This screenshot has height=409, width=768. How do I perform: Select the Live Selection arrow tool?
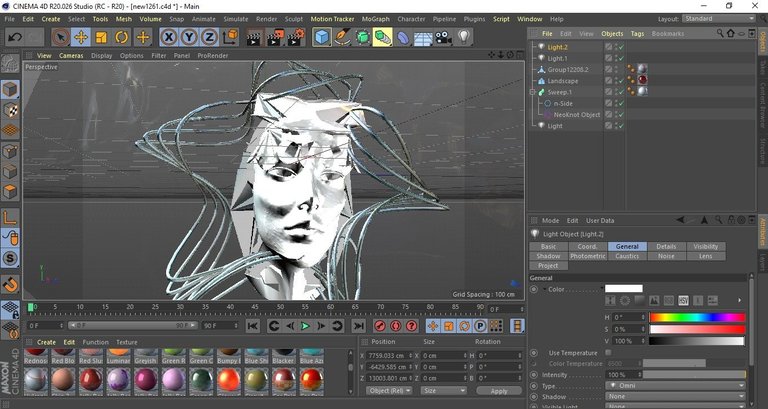coord(60,37)
